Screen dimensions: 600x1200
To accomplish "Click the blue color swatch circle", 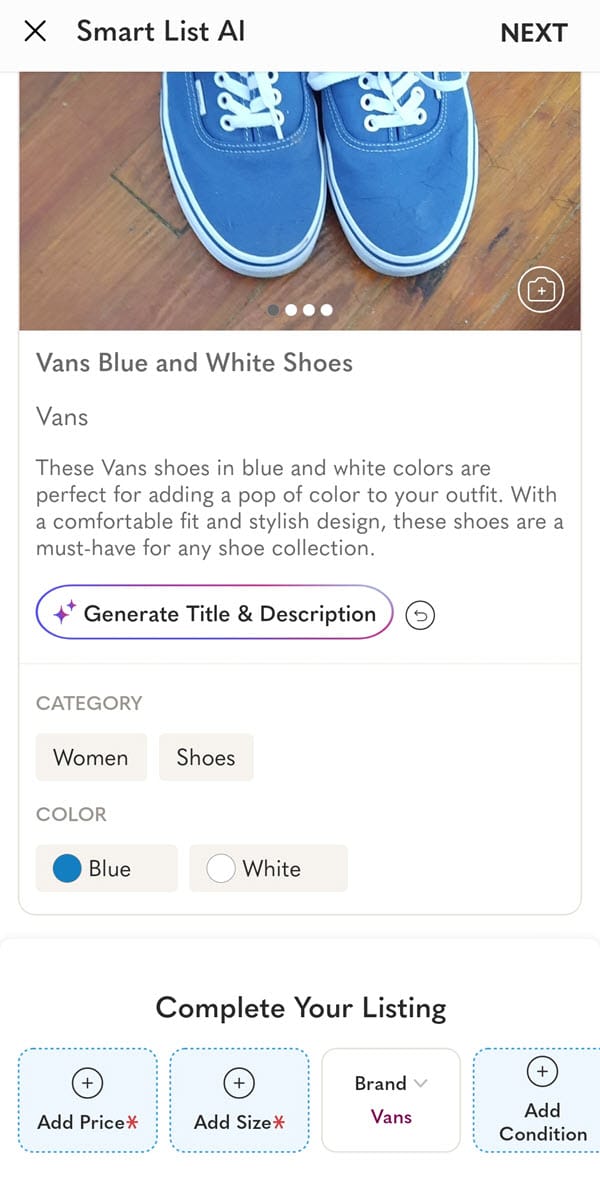I will click(67, 868).
